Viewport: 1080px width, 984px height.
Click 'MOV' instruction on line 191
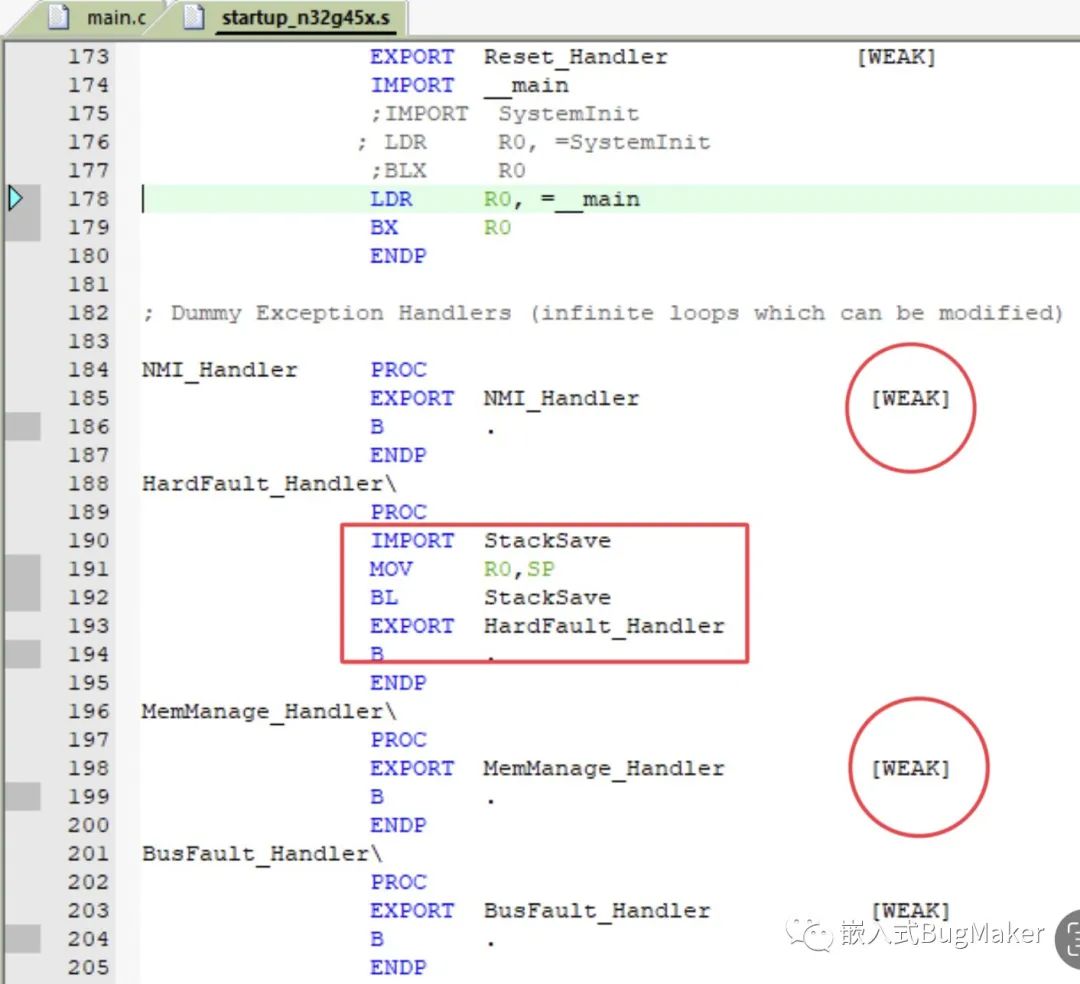pyautogui.click(x=391, y=569)
